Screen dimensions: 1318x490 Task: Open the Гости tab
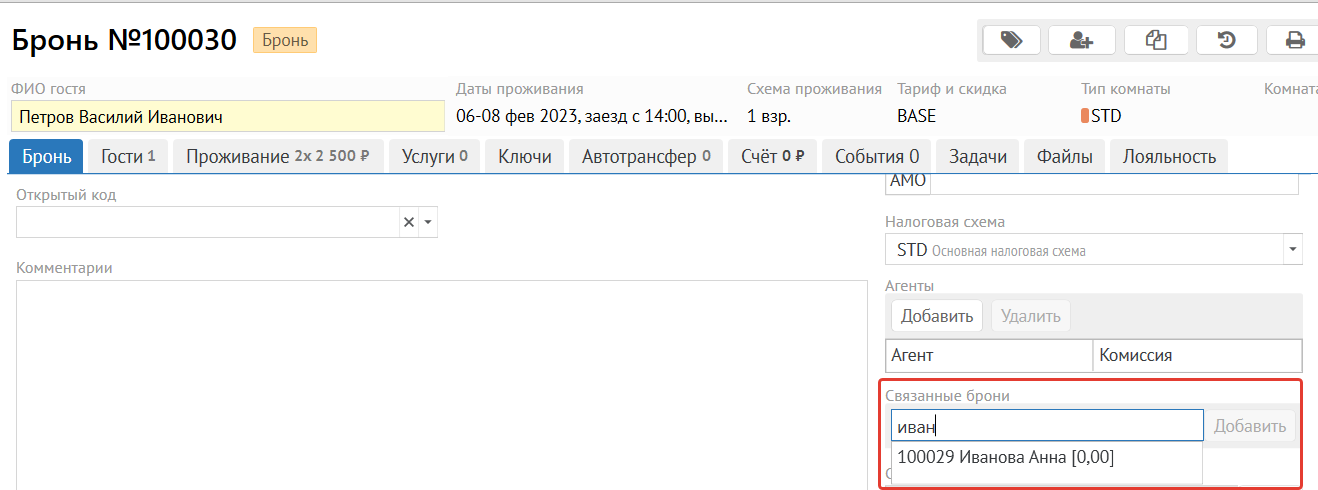[x=128, y=156]
